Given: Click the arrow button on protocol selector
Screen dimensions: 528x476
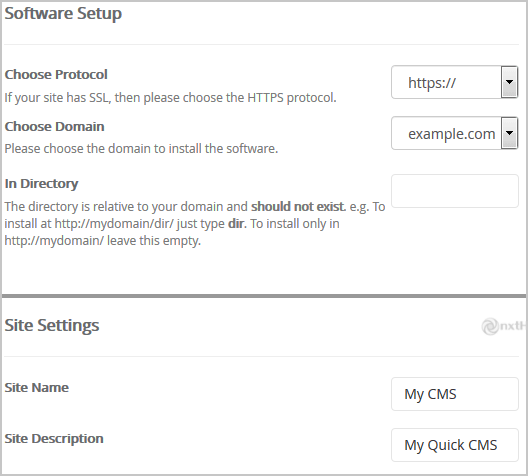Looking at the screenshot, I should pos(509,82).
